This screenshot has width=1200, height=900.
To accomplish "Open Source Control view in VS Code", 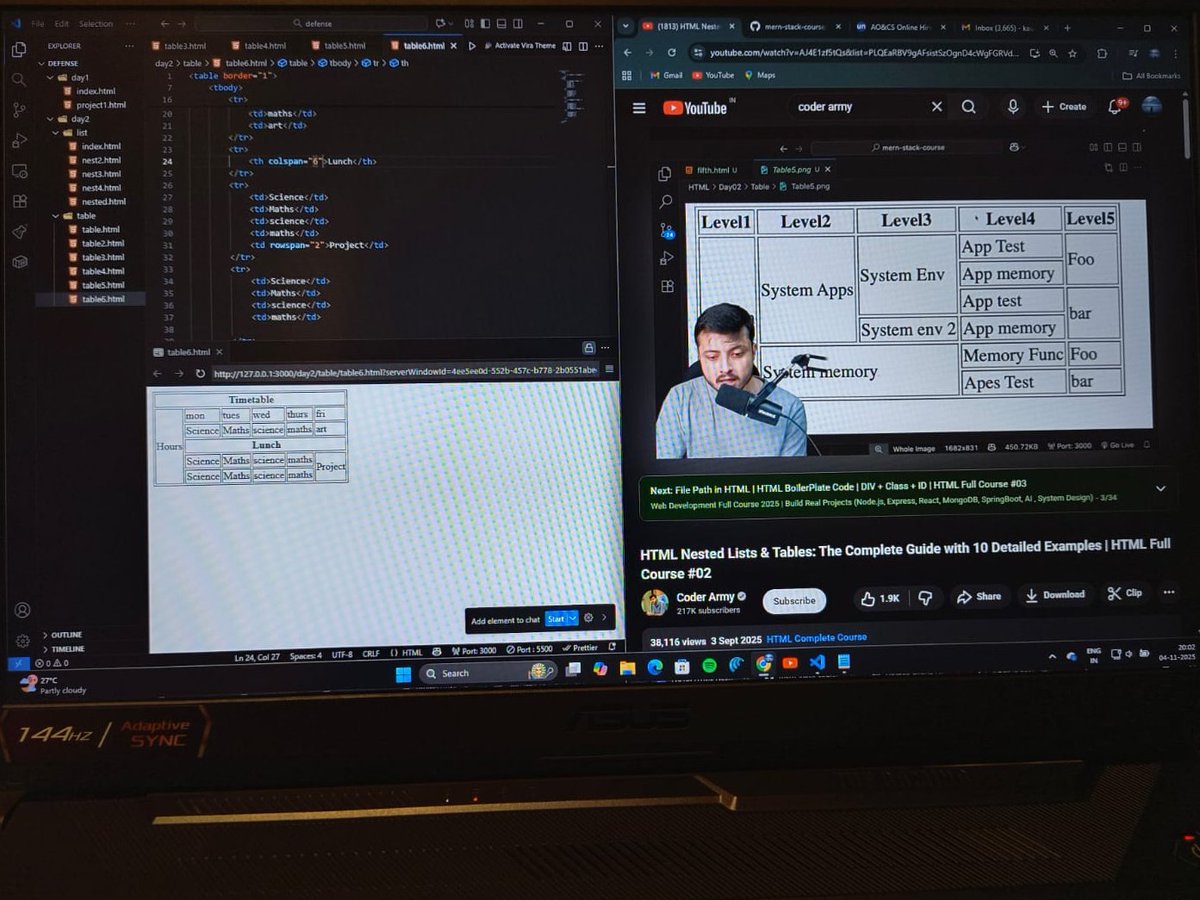I will click(x=19, y=110).
